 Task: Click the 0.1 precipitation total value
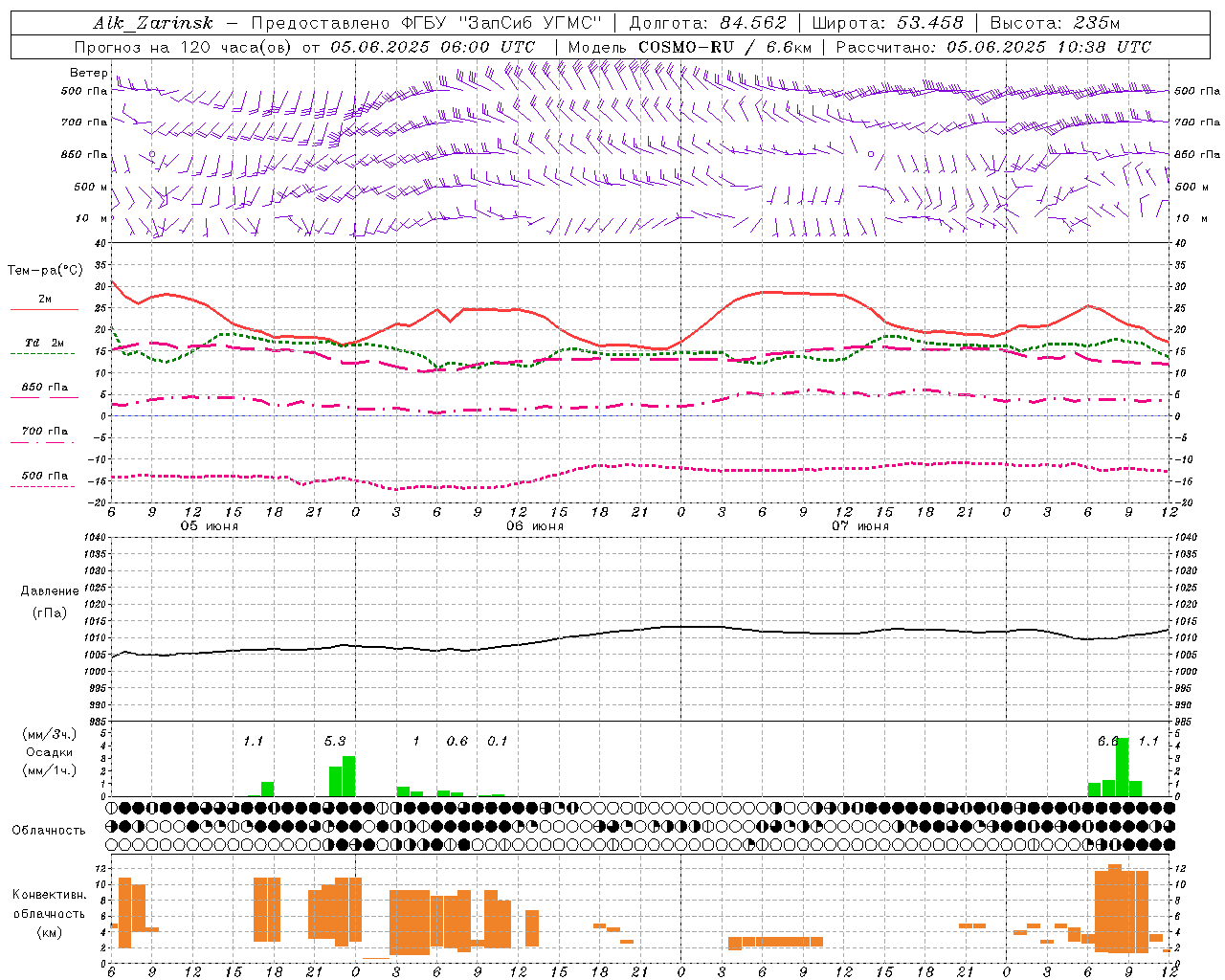(x=498, y=741)
